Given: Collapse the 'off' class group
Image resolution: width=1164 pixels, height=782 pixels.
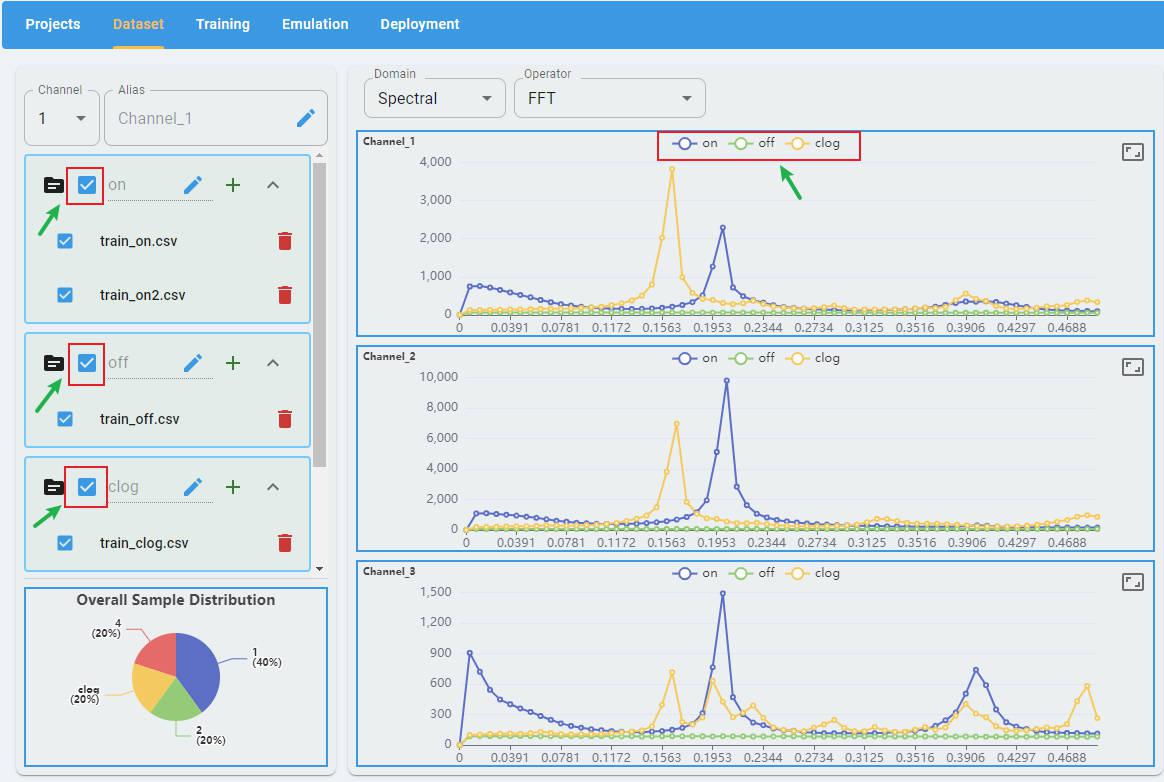Looking at the screenshot, I should click(273, 363).
